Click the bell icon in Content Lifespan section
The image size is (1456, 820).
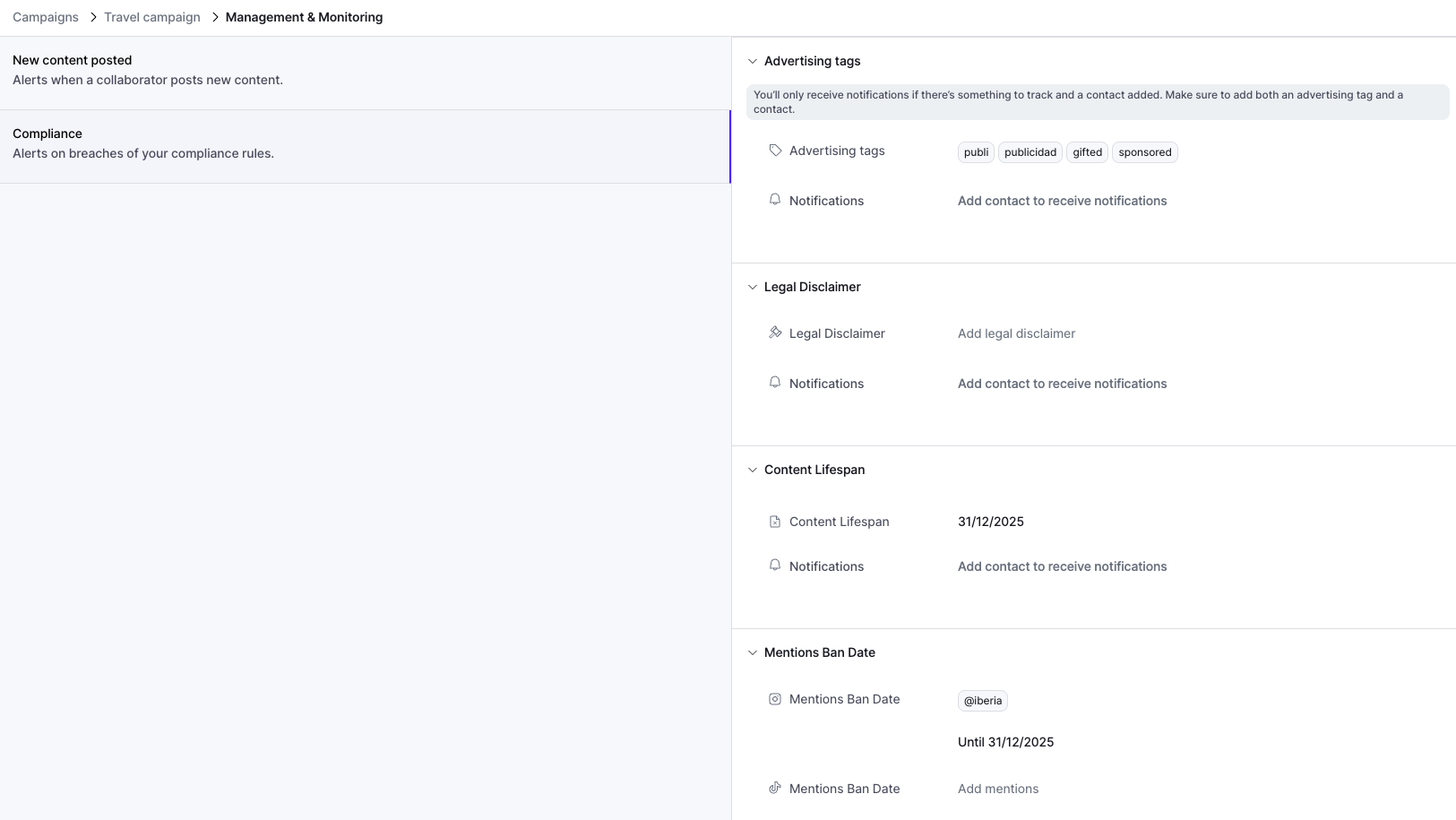pyautogui.click(x=775, y=565)
